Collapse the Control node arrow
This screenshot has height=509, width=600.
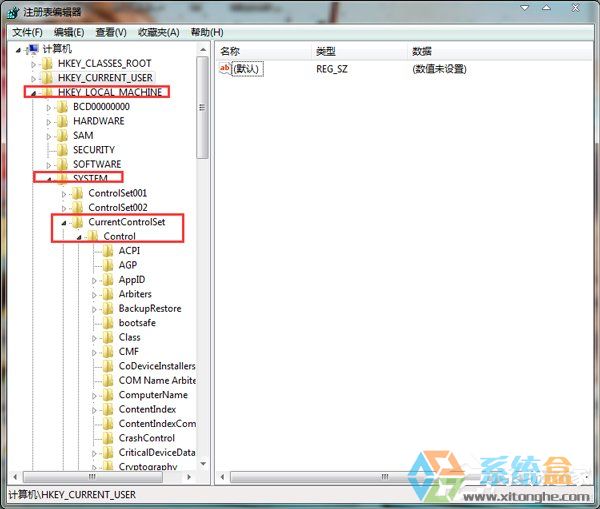tap(79, 237)
